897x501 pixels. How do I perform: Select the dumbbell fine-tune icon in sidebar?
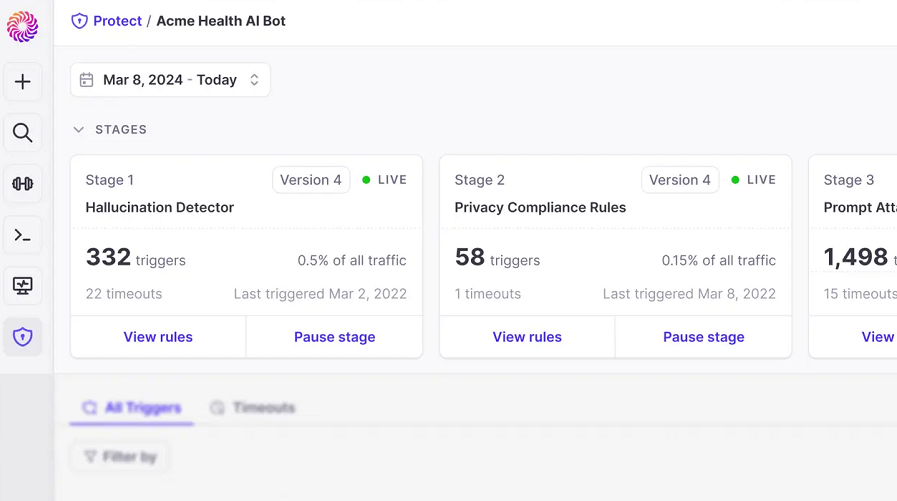point(23,184)
